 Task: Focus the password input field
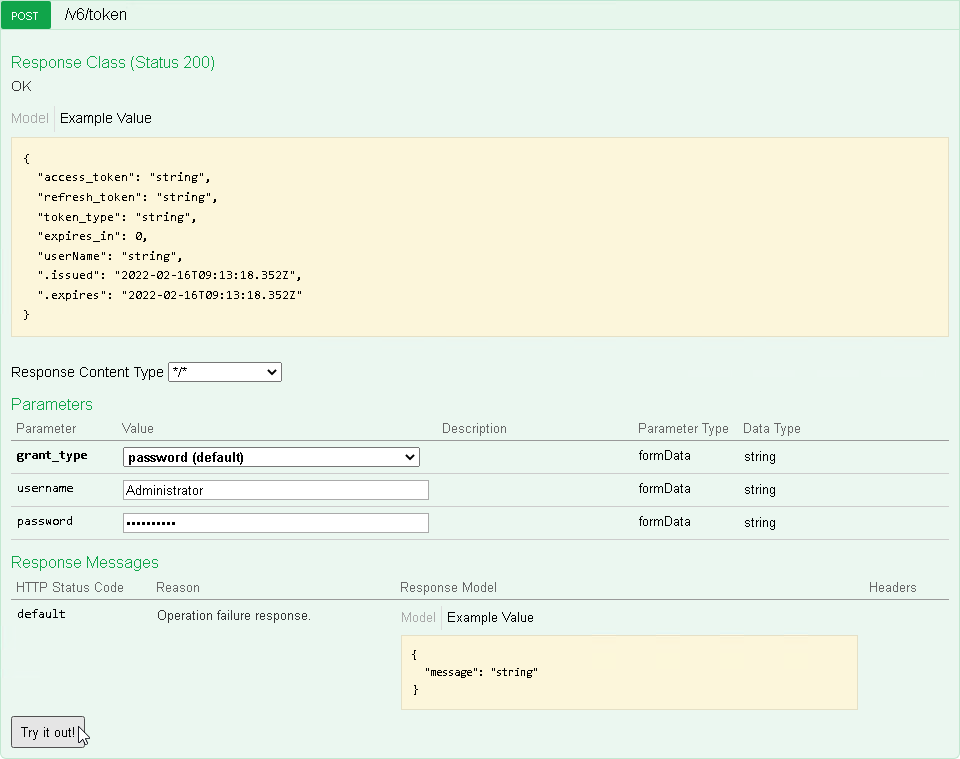(276, 523)
